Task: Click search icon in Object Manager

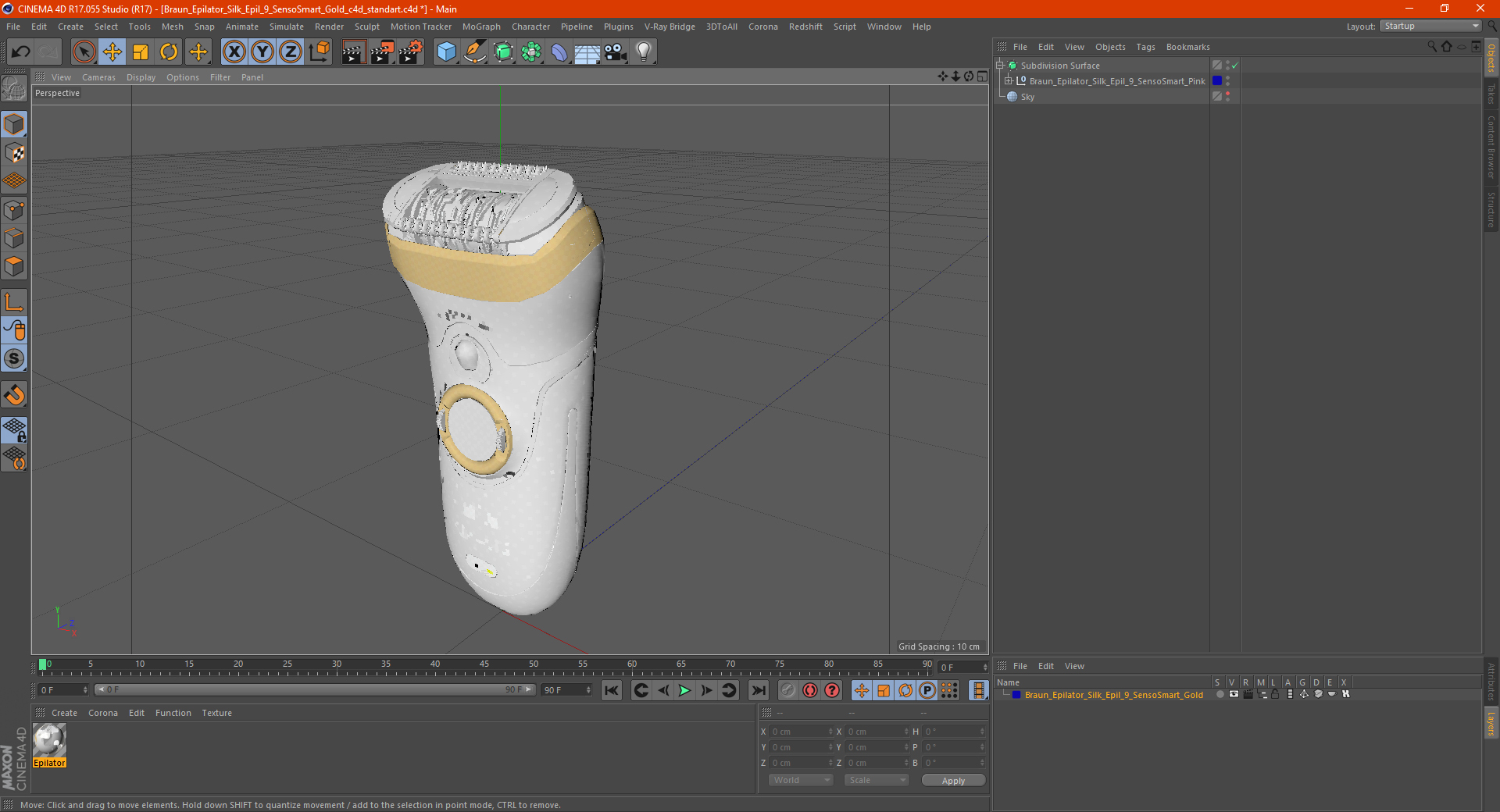Action: (1432, 47)
